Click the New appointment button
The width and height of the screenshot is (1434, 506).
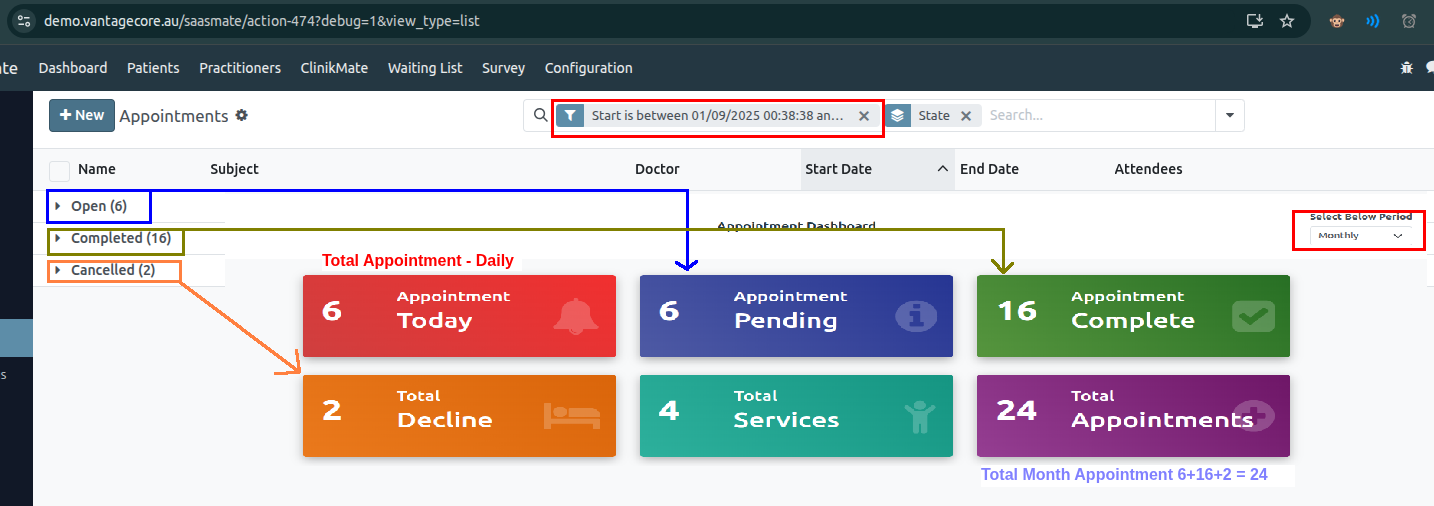pyautogui.click(x=81, y=116)
